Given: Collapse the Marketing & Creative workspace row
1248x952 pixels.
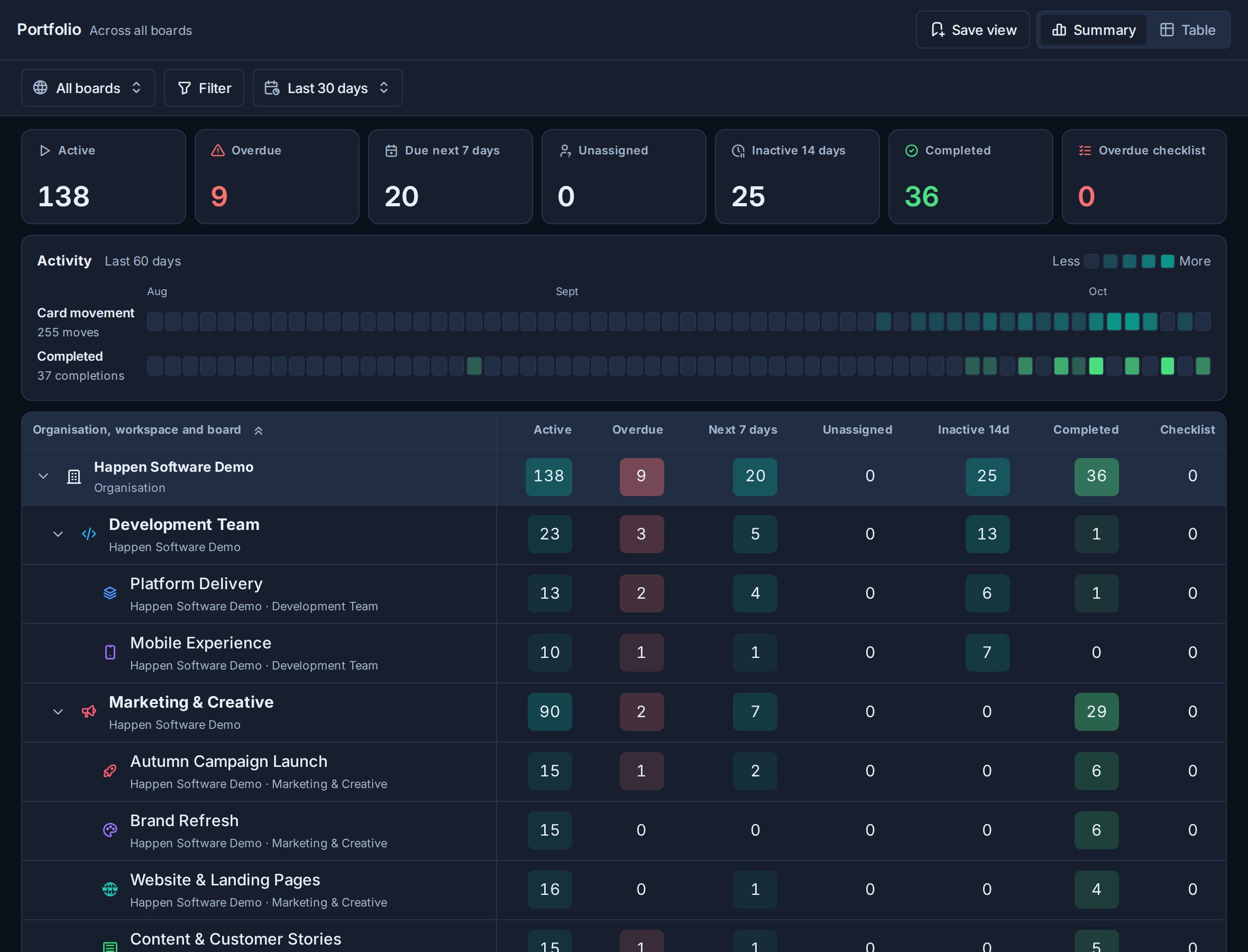Looking at the screenshot, I should click(x=58, y=711).
